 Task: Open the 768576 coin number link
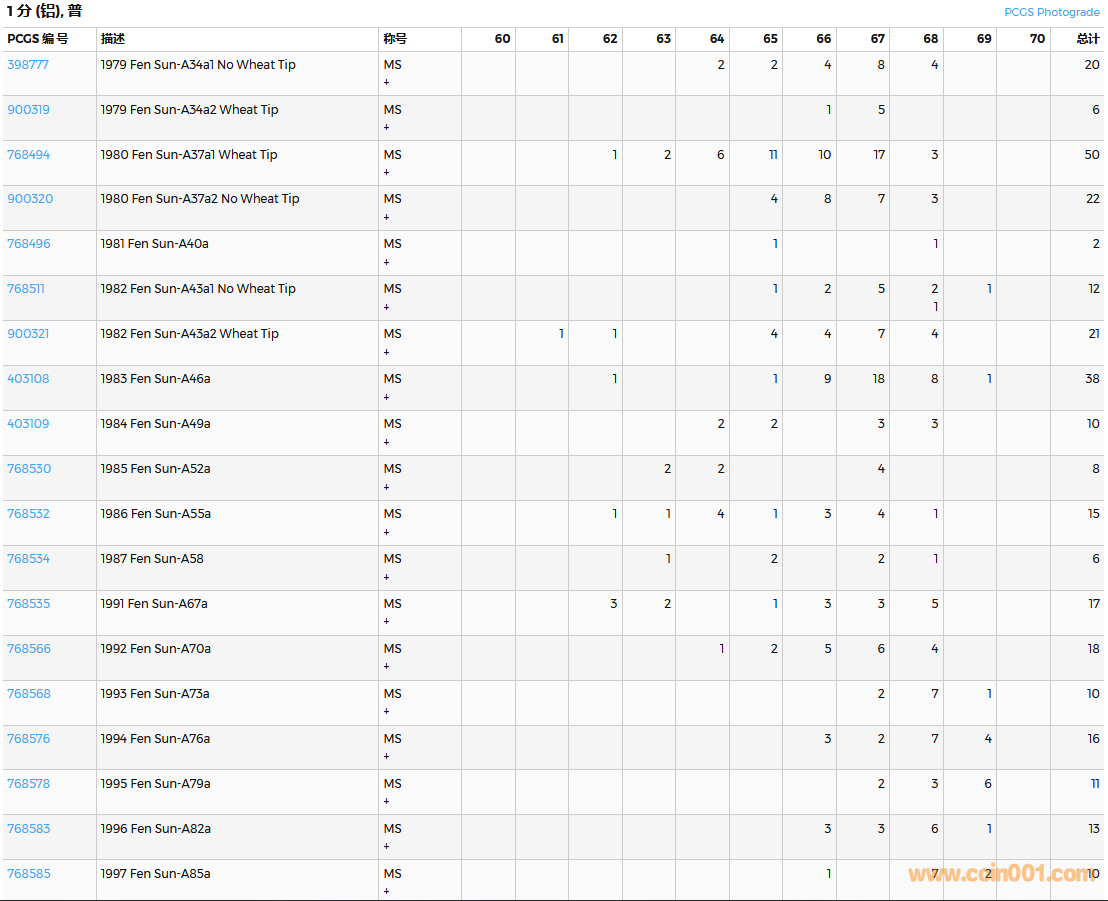click(28, 739)
